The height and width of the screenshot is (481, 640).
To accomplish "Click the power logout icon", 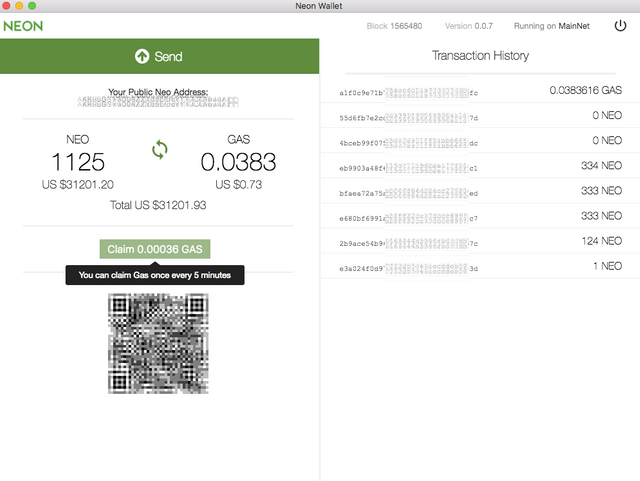I will tap(620, 26).
